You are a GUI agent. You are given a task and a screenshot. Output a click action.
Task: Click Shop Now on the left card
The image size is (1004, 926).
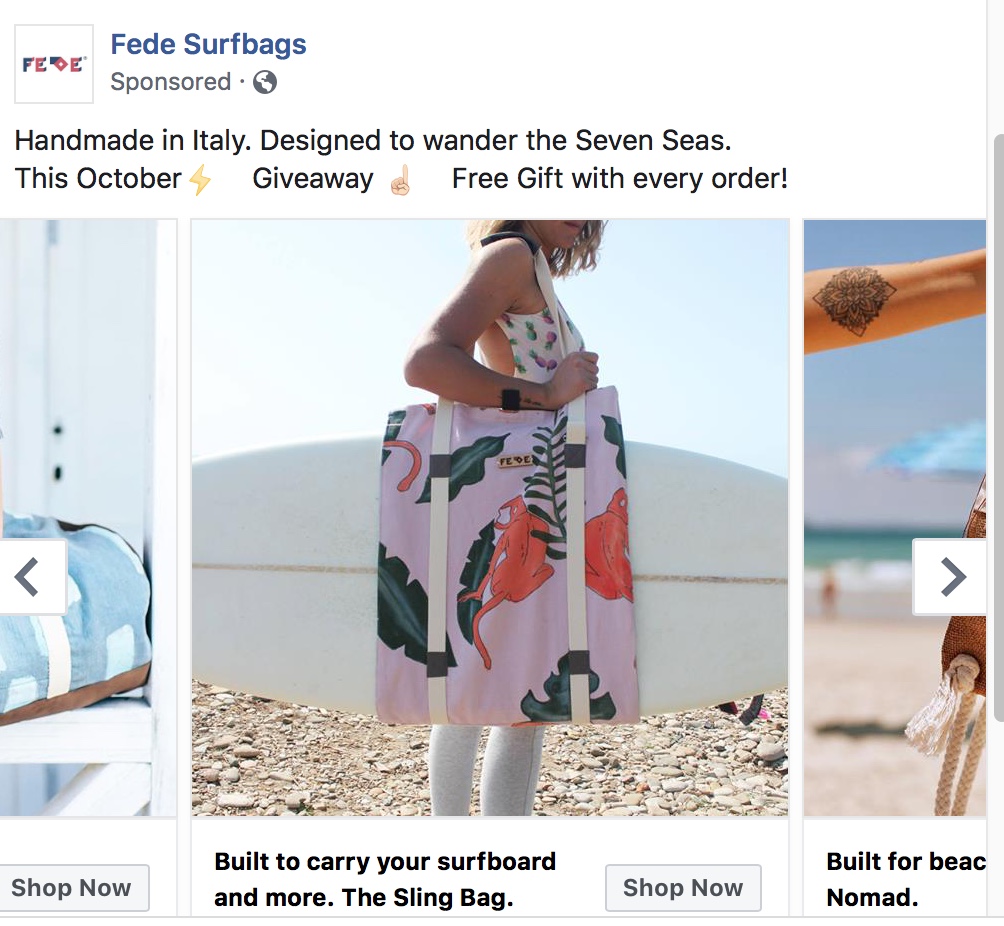(72, 888)
